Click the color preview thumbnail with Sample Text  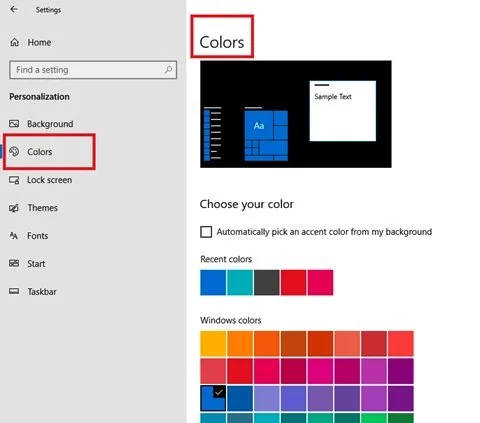(296, 114)
